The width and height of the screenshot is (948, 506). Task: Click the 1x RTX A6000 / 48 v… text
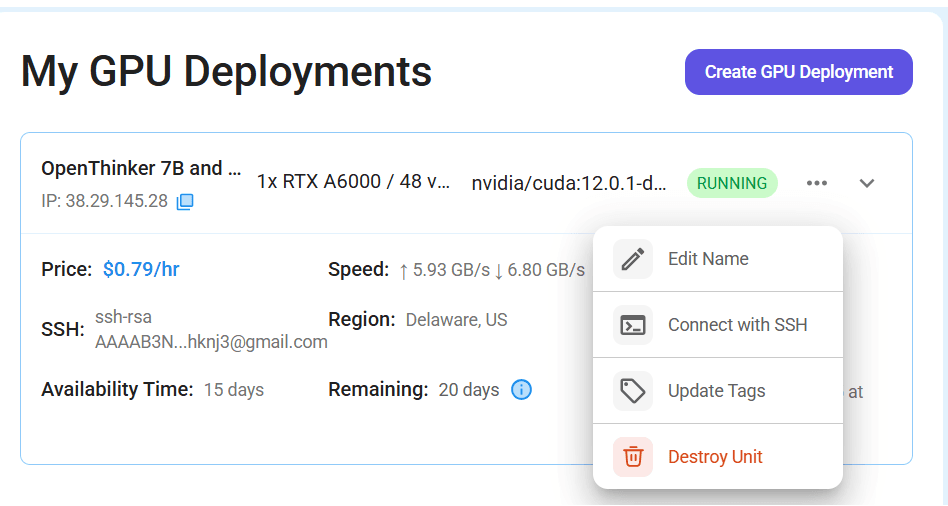pos(354,181)
